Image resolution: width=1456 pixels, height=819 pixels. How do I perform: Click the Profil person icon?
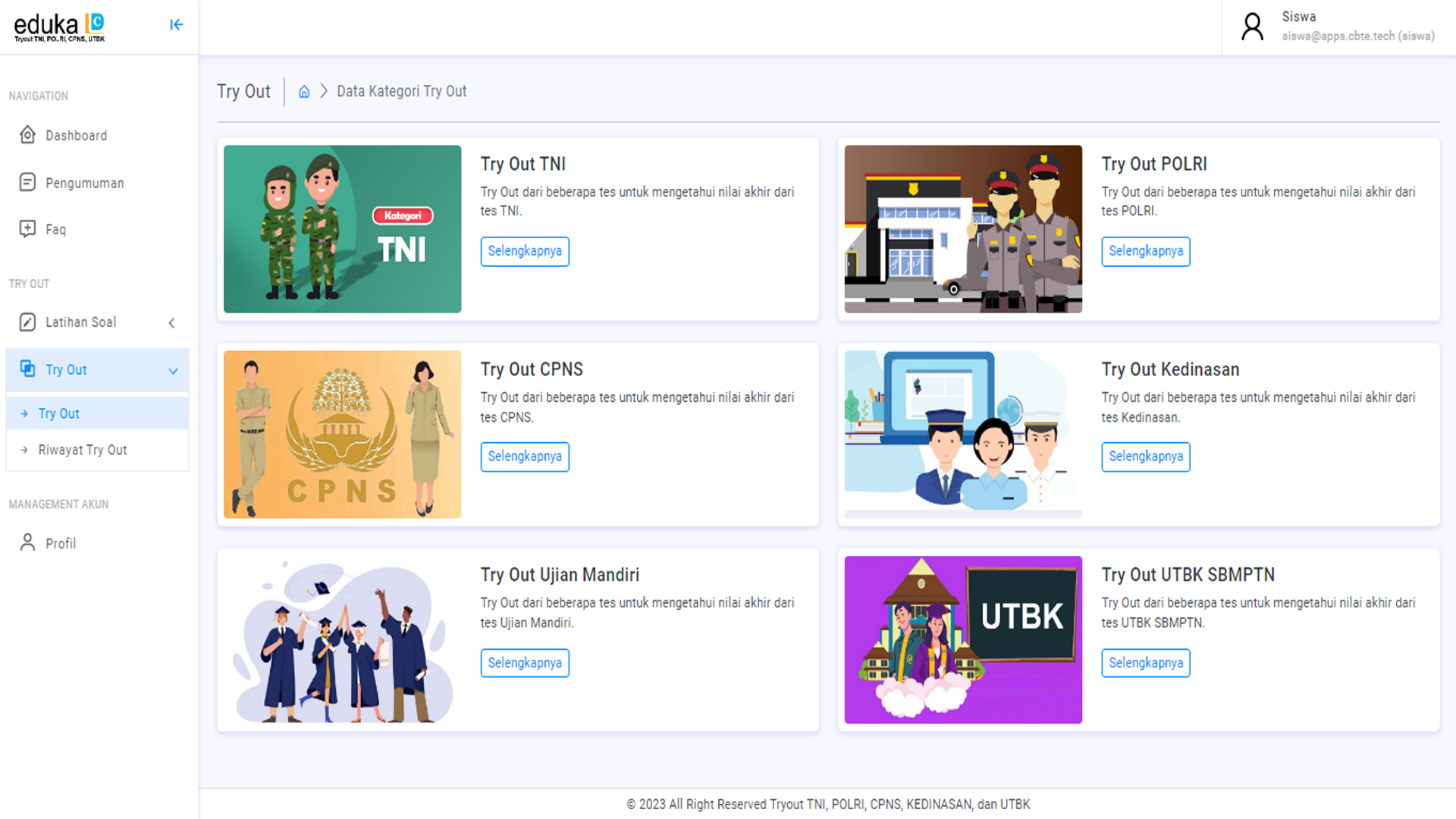27,542
